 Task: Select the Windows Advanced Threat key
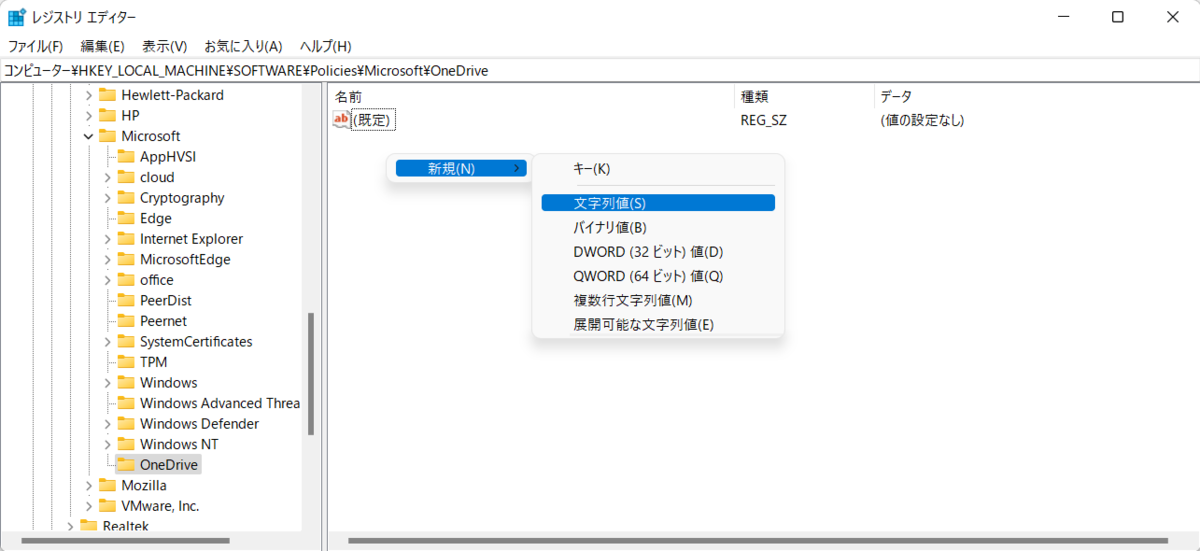[219, 403]
